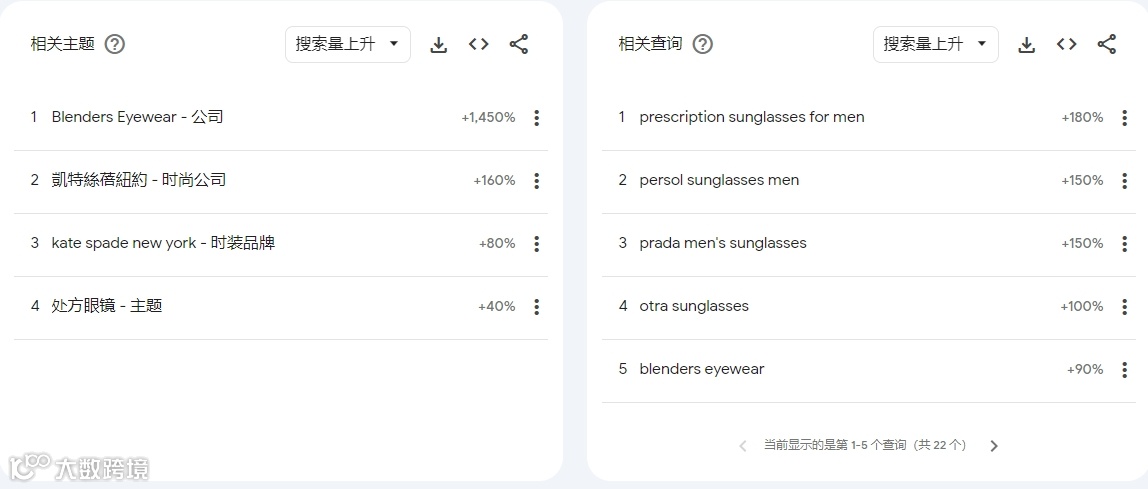Image resolution: width=1148 pixels, height=489 pixels.
Task: Go to next page of queries
Action: (994, 446)
